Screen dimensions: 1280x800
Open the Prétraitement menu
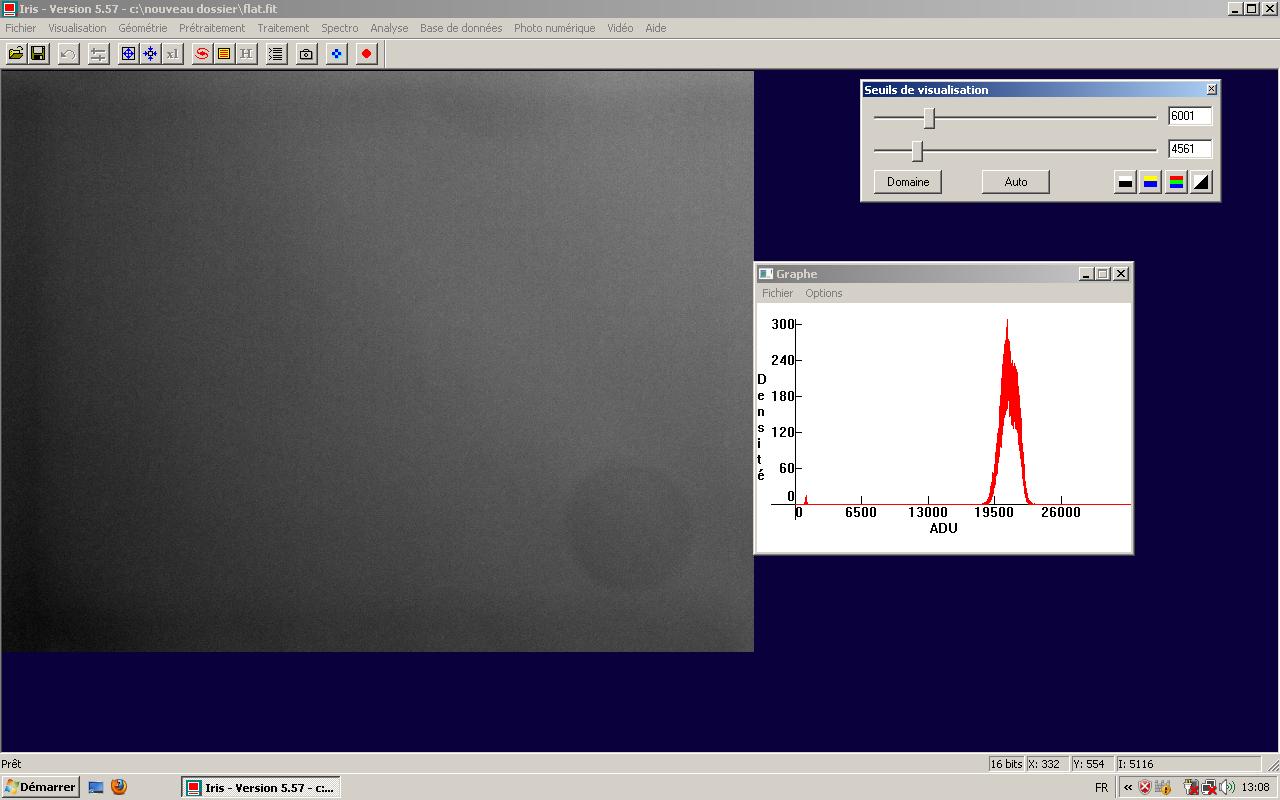(212, 28)
